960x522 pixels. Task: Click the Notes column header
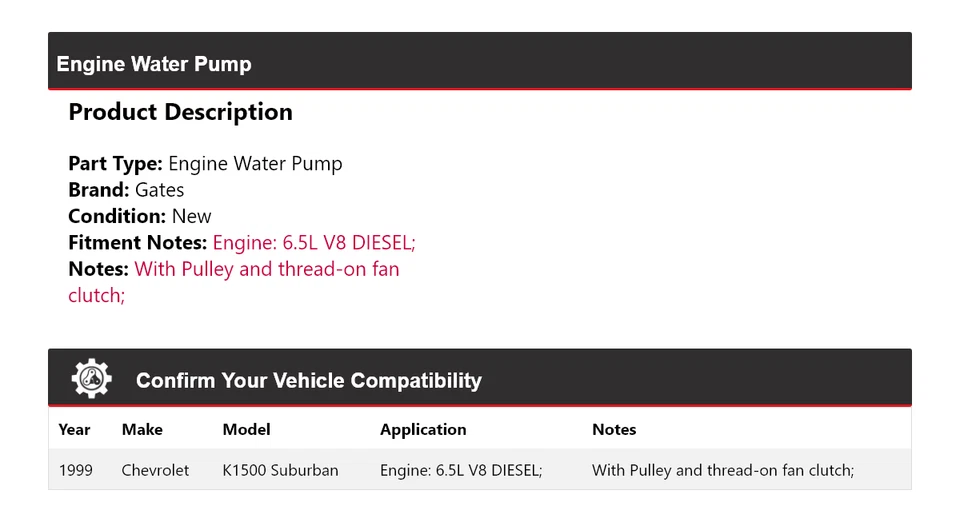[614, 430]
